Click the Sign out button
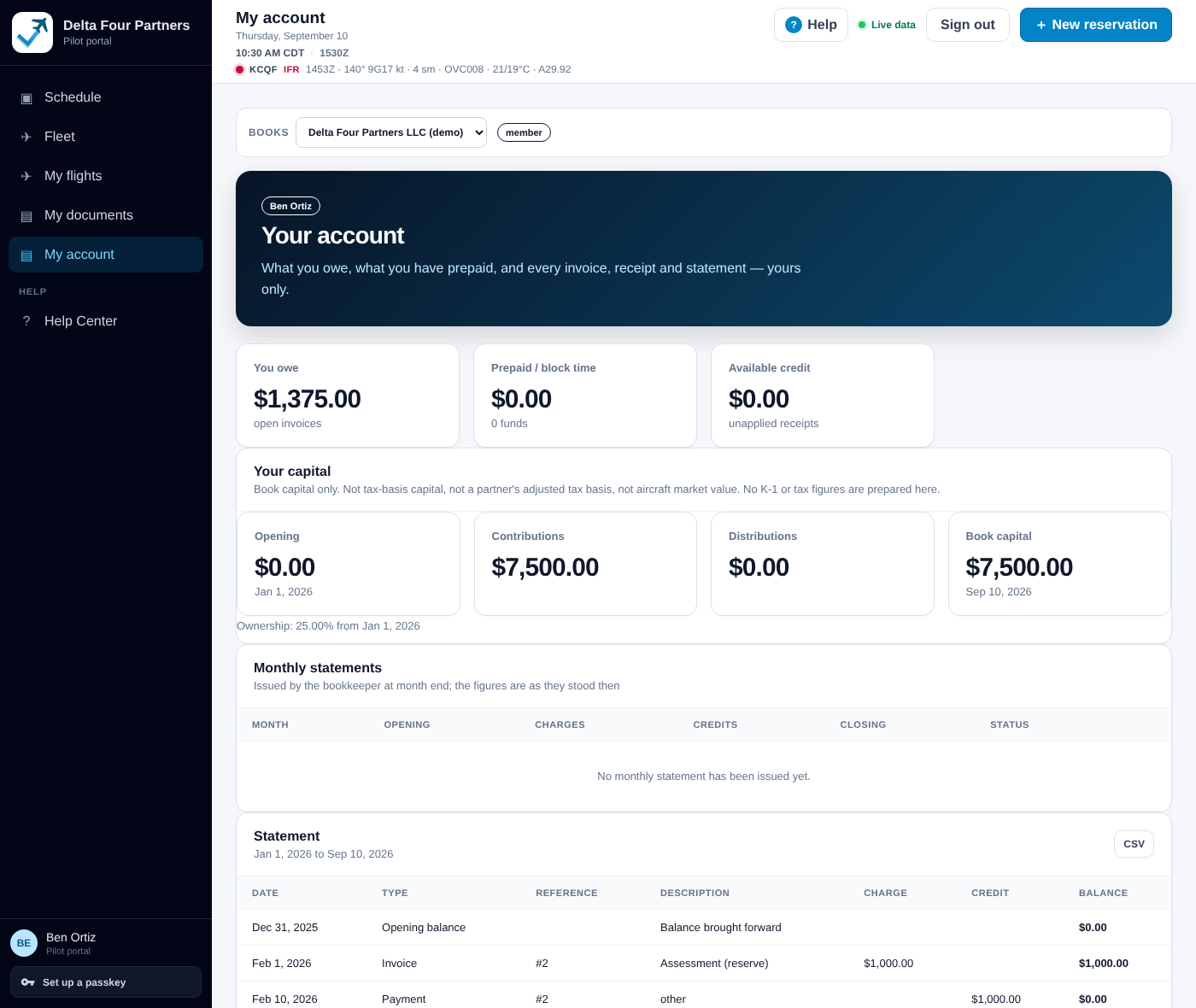This screenshot has width=1196, height=1008. [968, 25]
